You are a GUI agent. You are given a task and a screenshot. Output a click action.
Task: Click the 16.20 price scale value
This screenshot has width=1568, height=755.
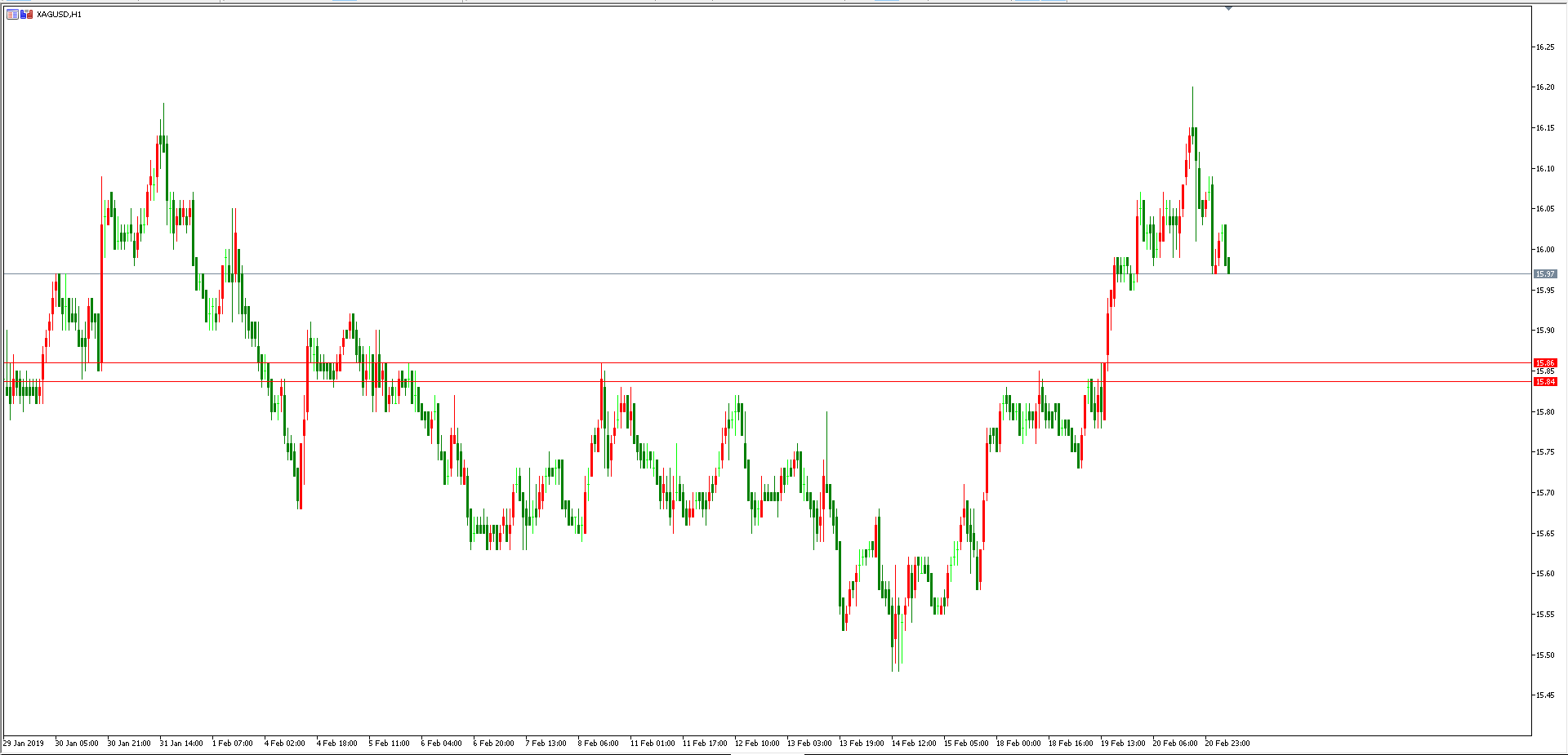click(x=1544, y=87)
